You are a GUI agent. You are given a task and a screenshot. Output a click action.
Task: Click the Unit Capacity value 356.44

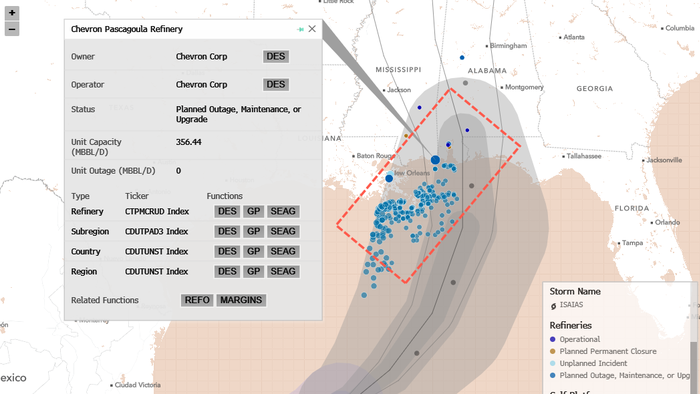(x=188, y=142)
